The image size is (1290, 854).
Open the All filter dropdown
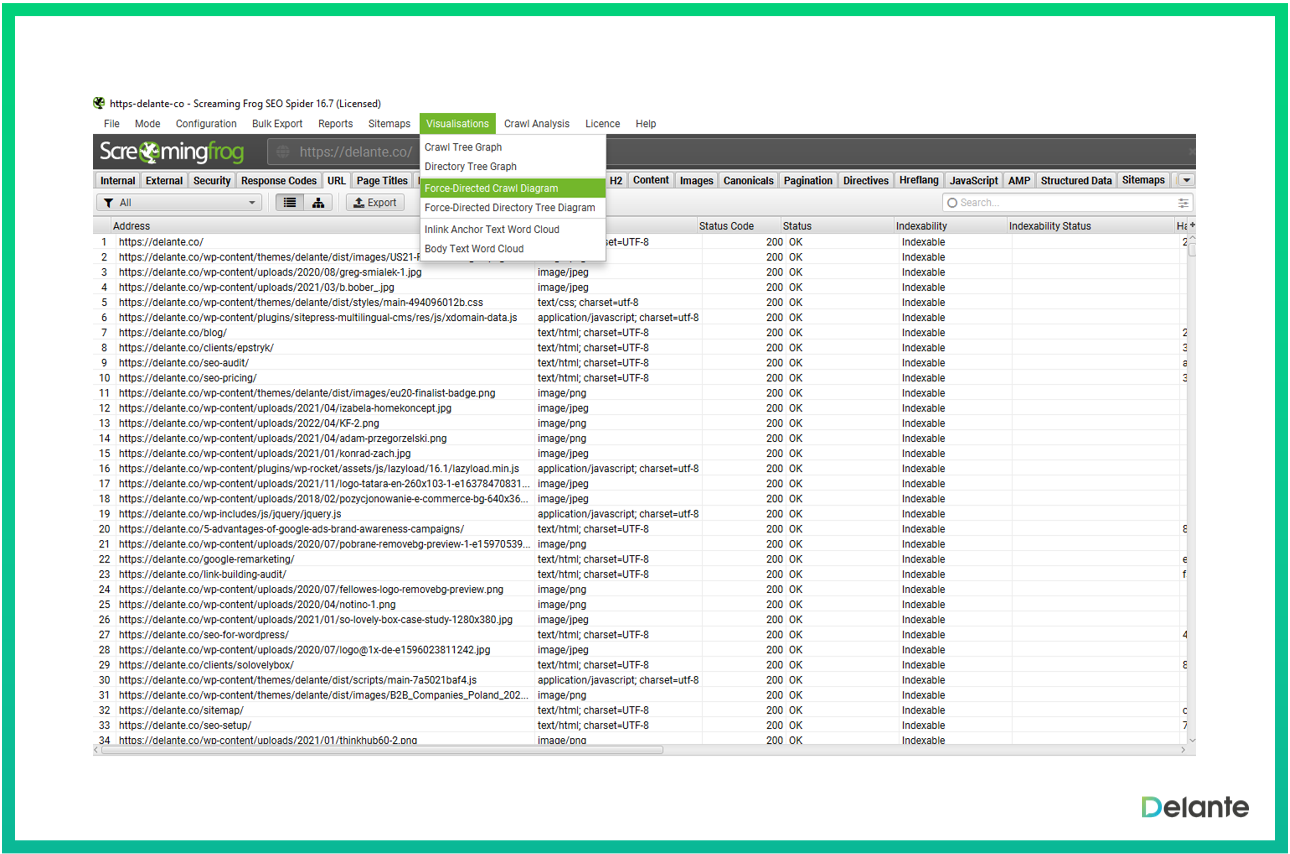pyautogui.click(x=179, y=203)
